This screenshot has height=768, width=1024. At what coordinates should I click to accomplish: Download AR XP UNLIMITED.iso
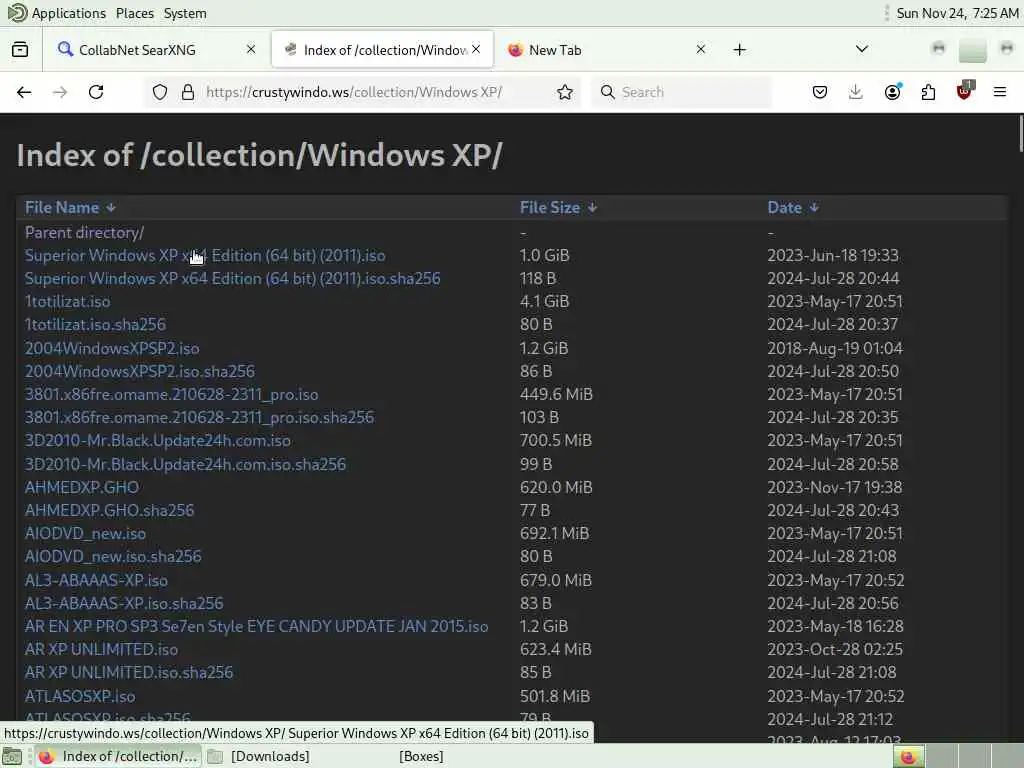point(101,649)
